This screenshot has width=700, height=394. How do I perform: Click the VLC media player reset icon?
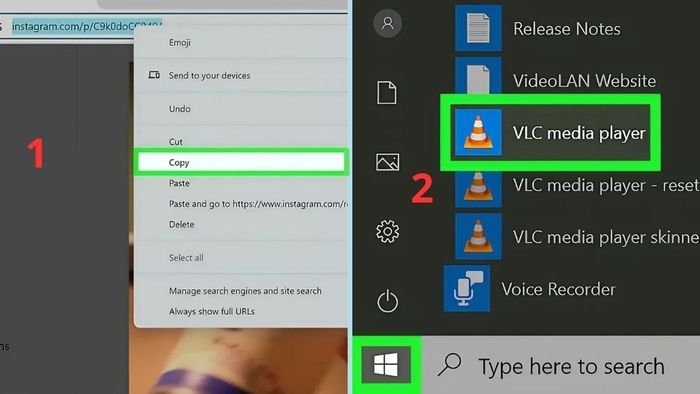click(478, 188)
